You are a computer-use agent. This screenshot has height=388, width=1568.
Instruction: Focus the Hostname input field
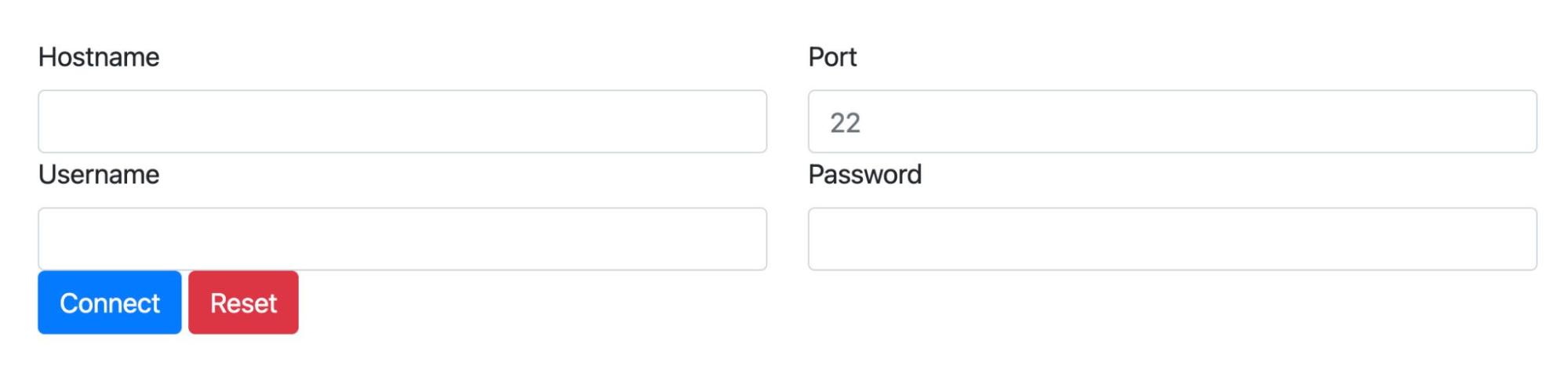(402, 121)
